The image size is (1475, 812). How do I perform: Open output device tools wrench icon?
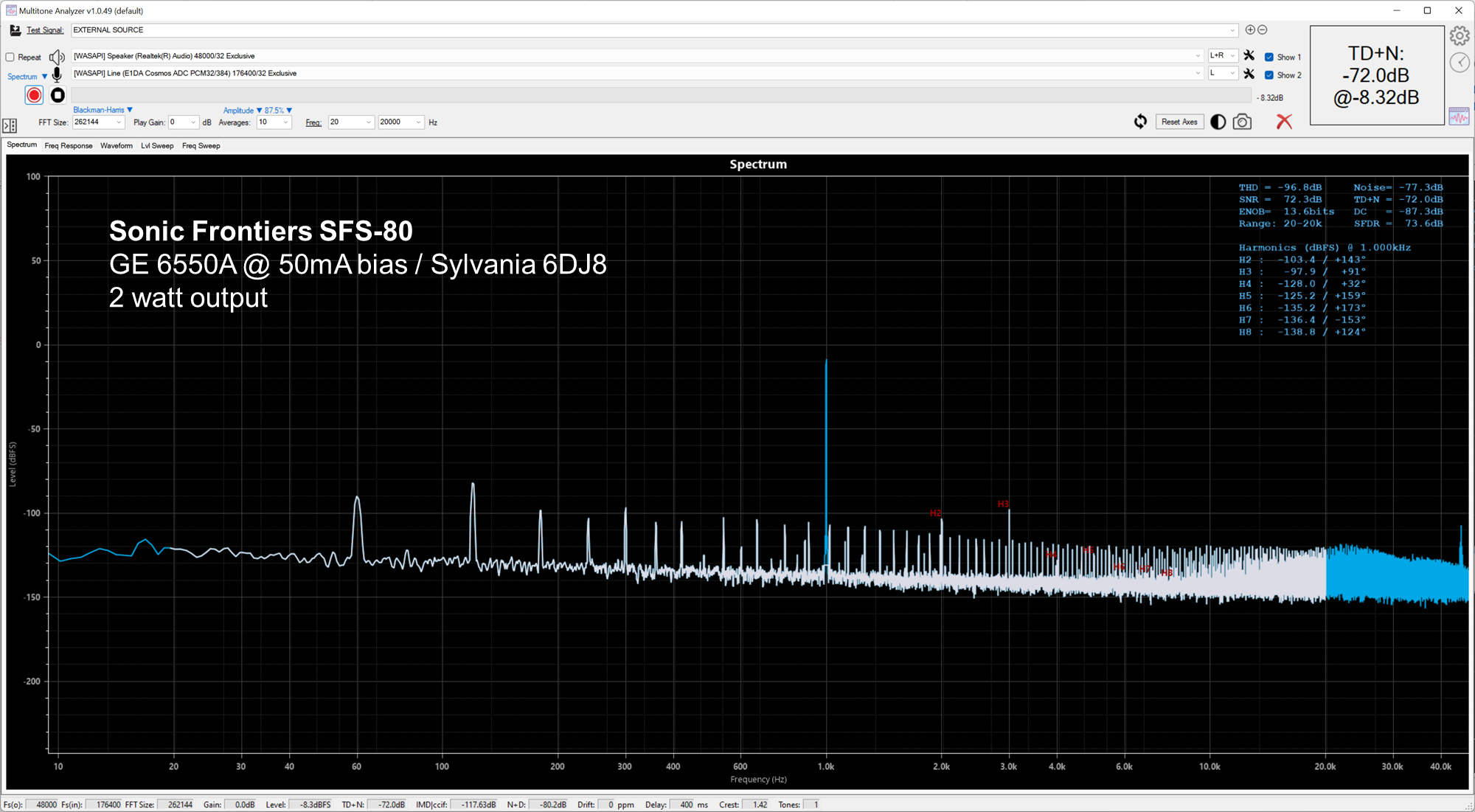[x=1249, y=56]
